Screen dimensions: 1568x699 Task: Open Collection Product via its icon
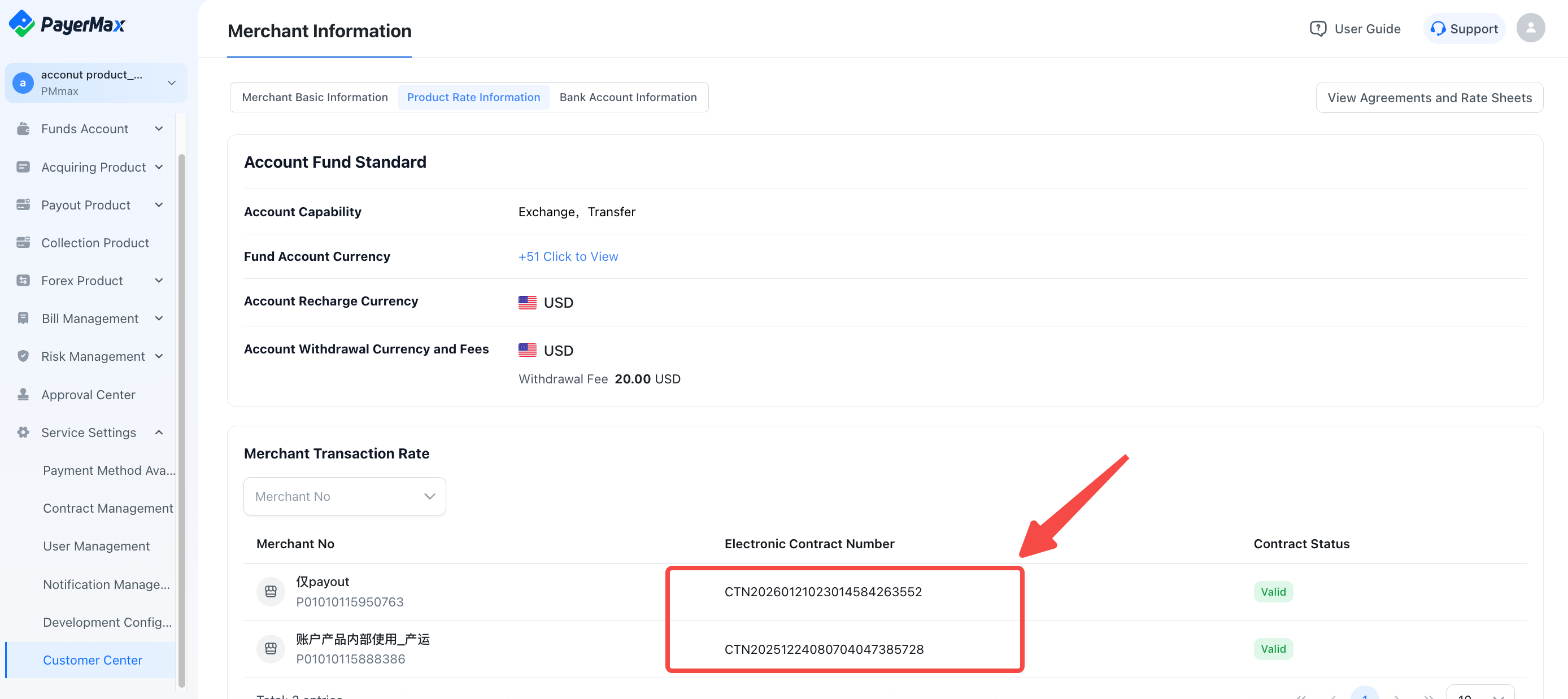click(x=23, y=242)
